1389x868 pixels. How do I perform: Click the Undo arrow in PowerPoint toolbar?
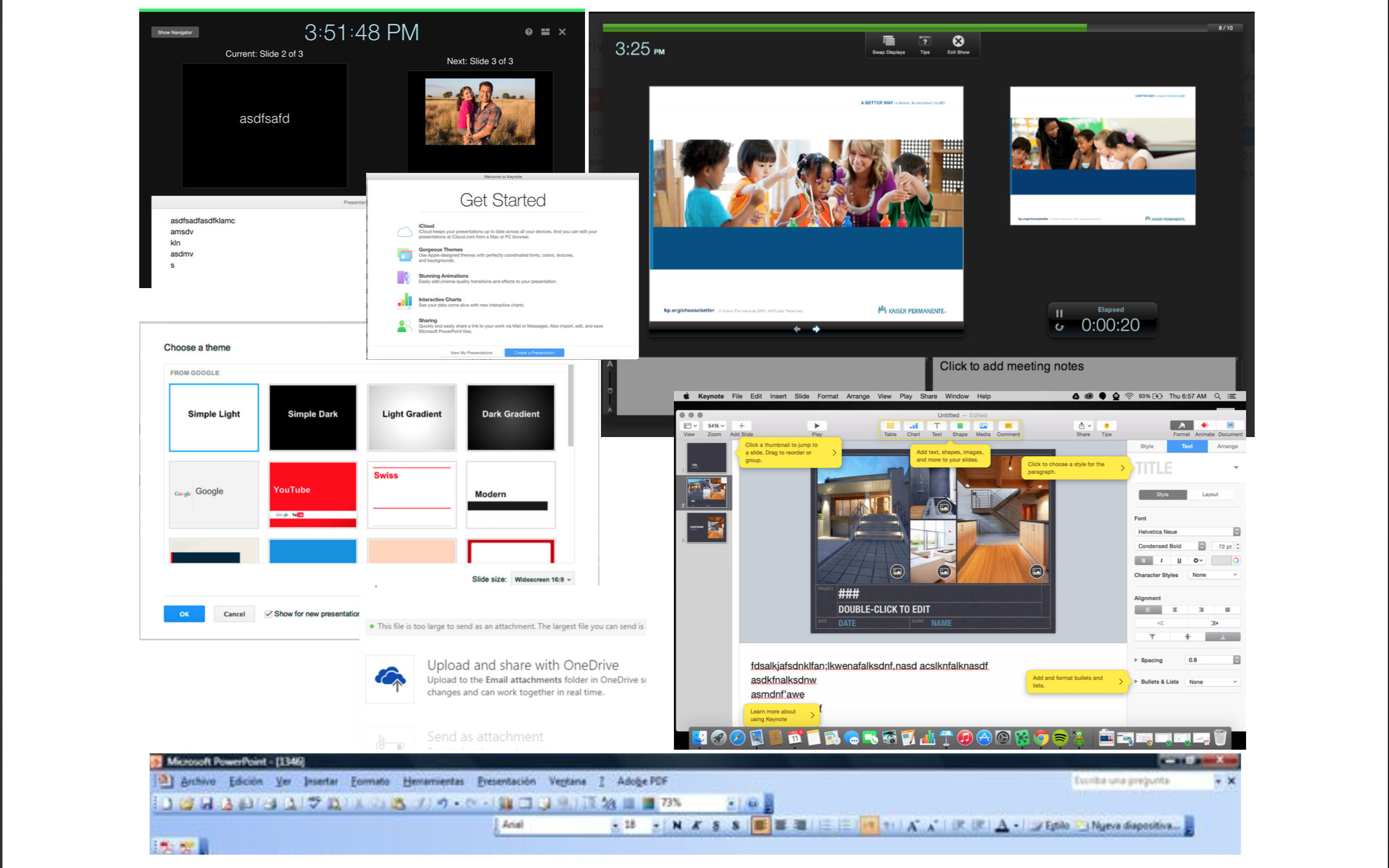click(x=442, y=803)
